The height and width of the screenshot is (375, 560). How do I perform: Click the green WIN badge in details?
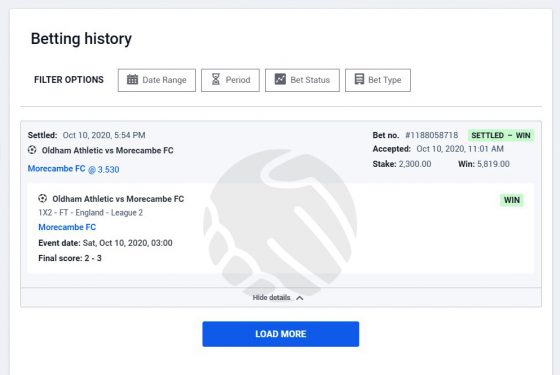point(512,200)
